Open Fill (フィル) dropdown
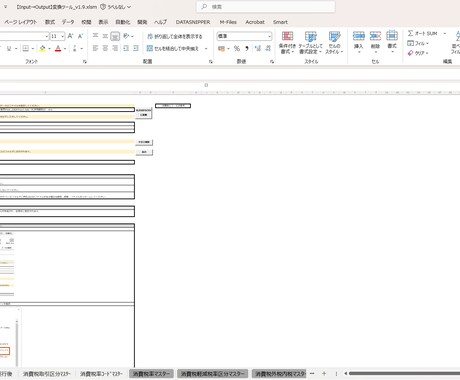Screen dimensions: 460x380 418,43
